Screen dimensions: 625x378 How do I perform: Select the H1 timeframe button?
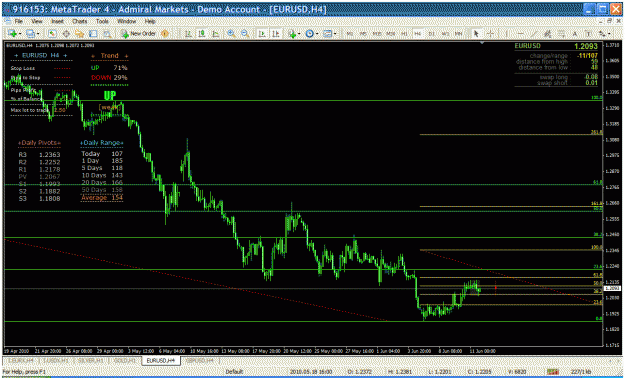point(404,34)
